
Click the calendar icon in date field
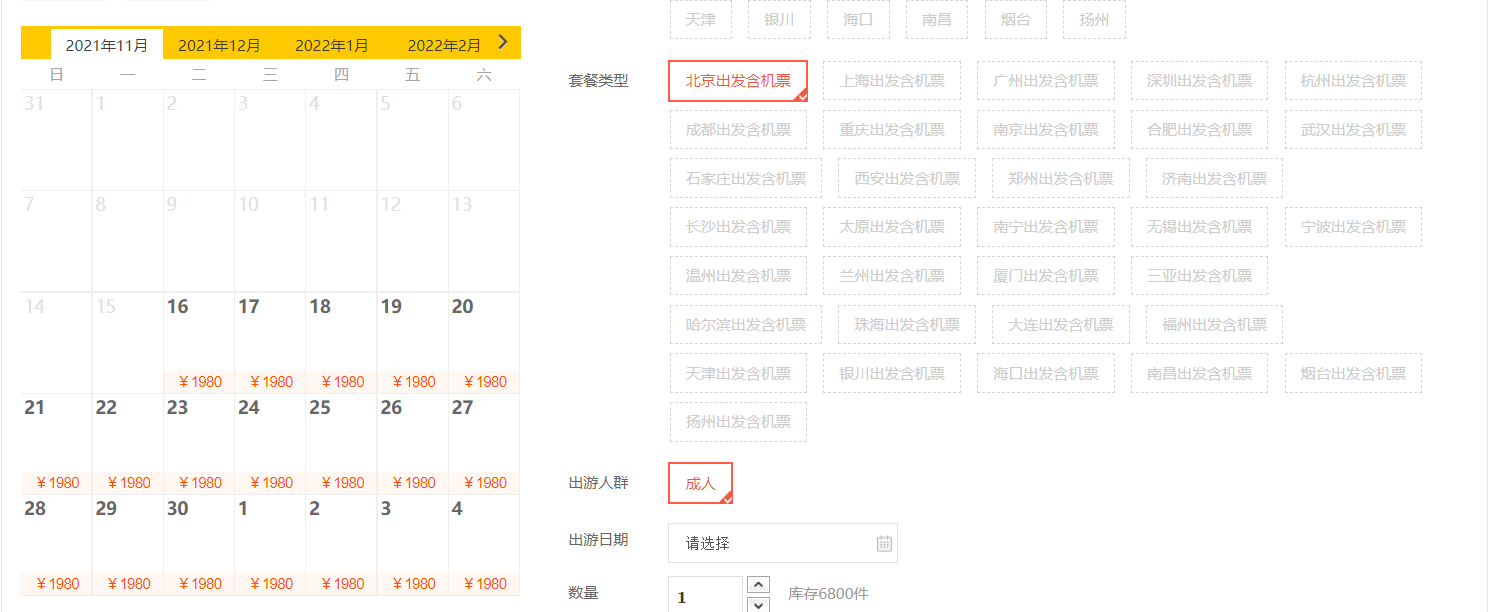(x=884, y=543)
